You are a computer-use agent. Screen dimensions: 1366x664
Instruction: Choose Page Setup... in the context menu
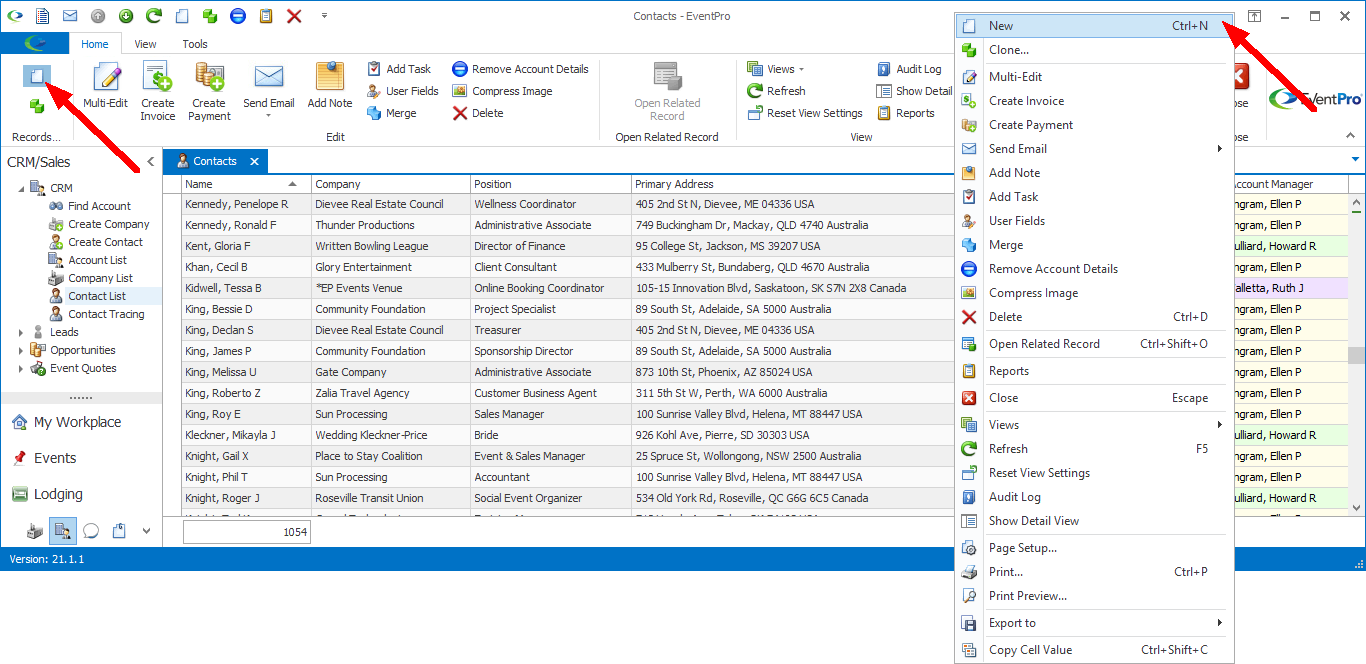(x=1094, y=548)
